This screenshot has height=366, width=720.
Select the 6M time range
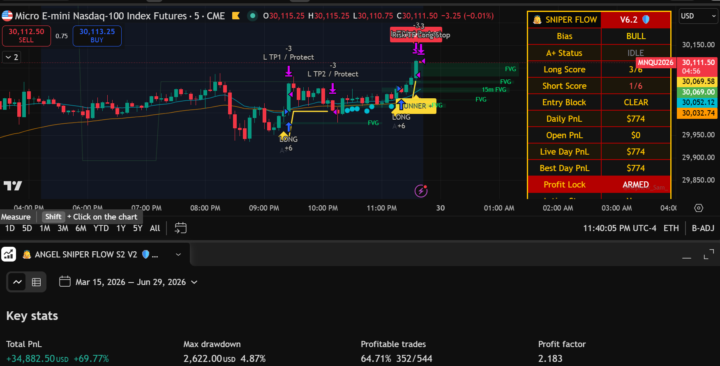(x=81, y=228)
